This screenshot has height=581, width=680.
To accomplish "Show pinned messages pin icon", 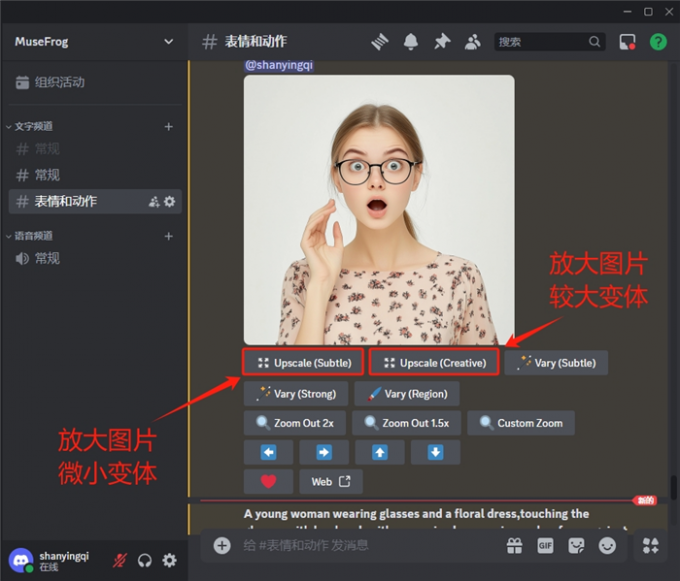I will click(x=442, y=42).
